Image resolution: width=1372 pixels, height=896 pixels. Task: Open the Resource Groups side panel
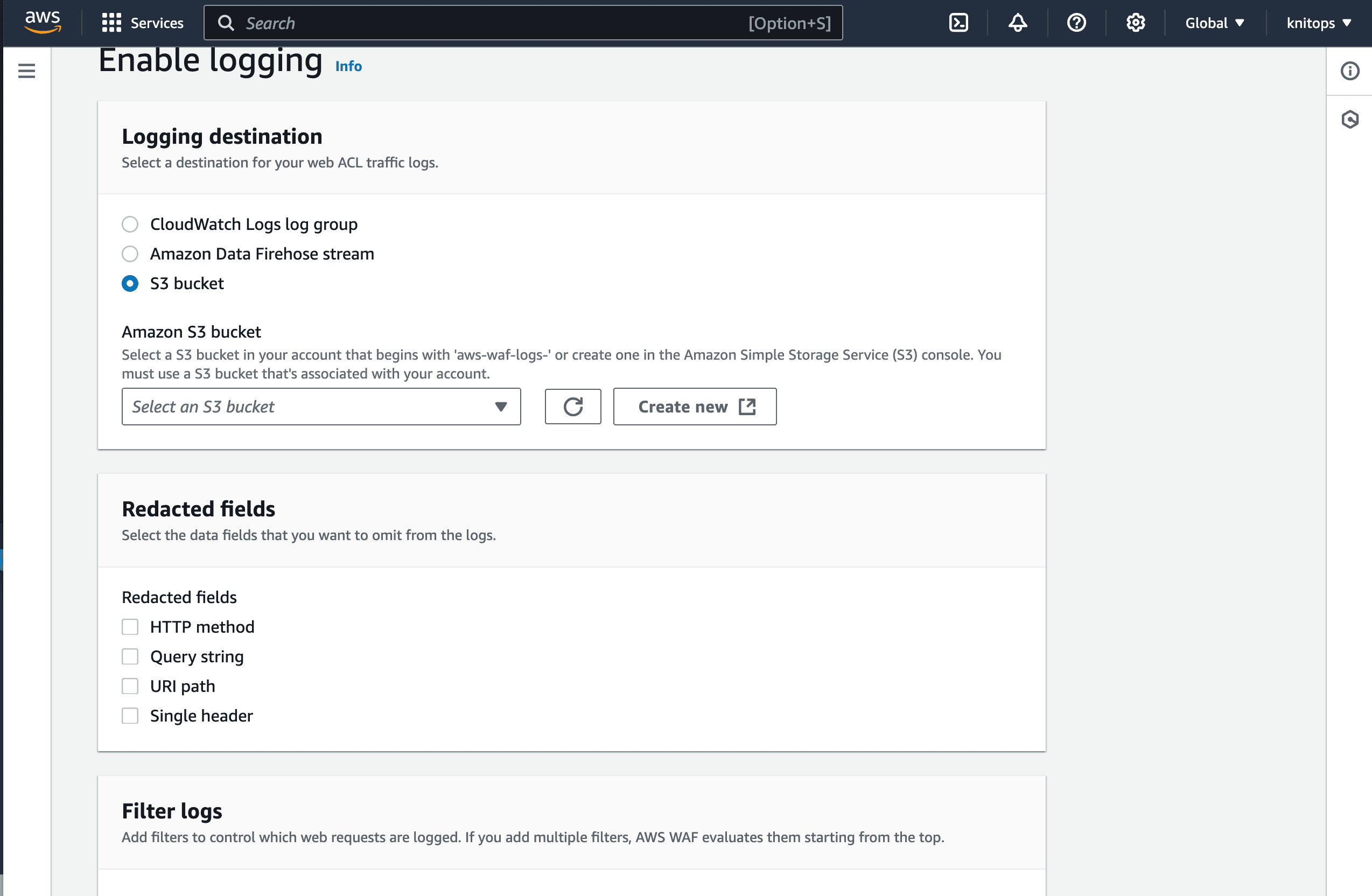pyautogui.click(x=1349, y=120)
